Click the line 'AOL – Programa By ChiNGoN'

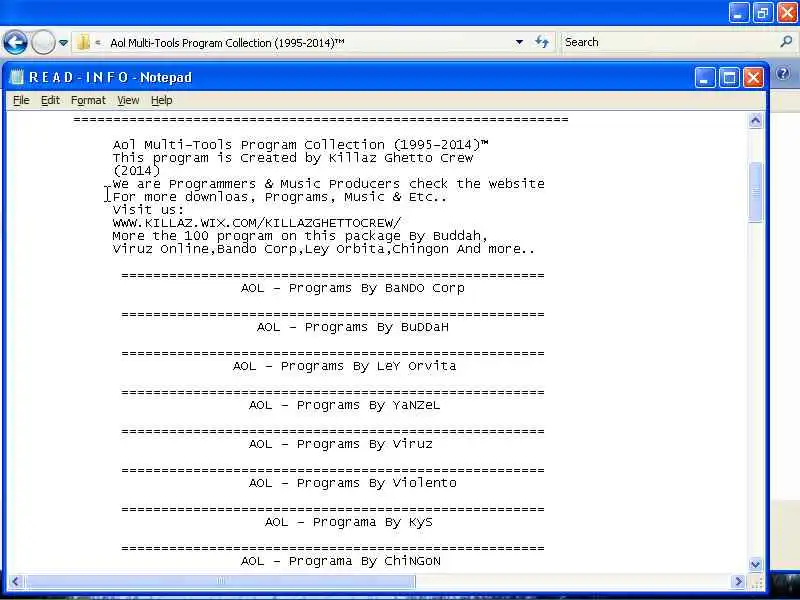(341, 561)
